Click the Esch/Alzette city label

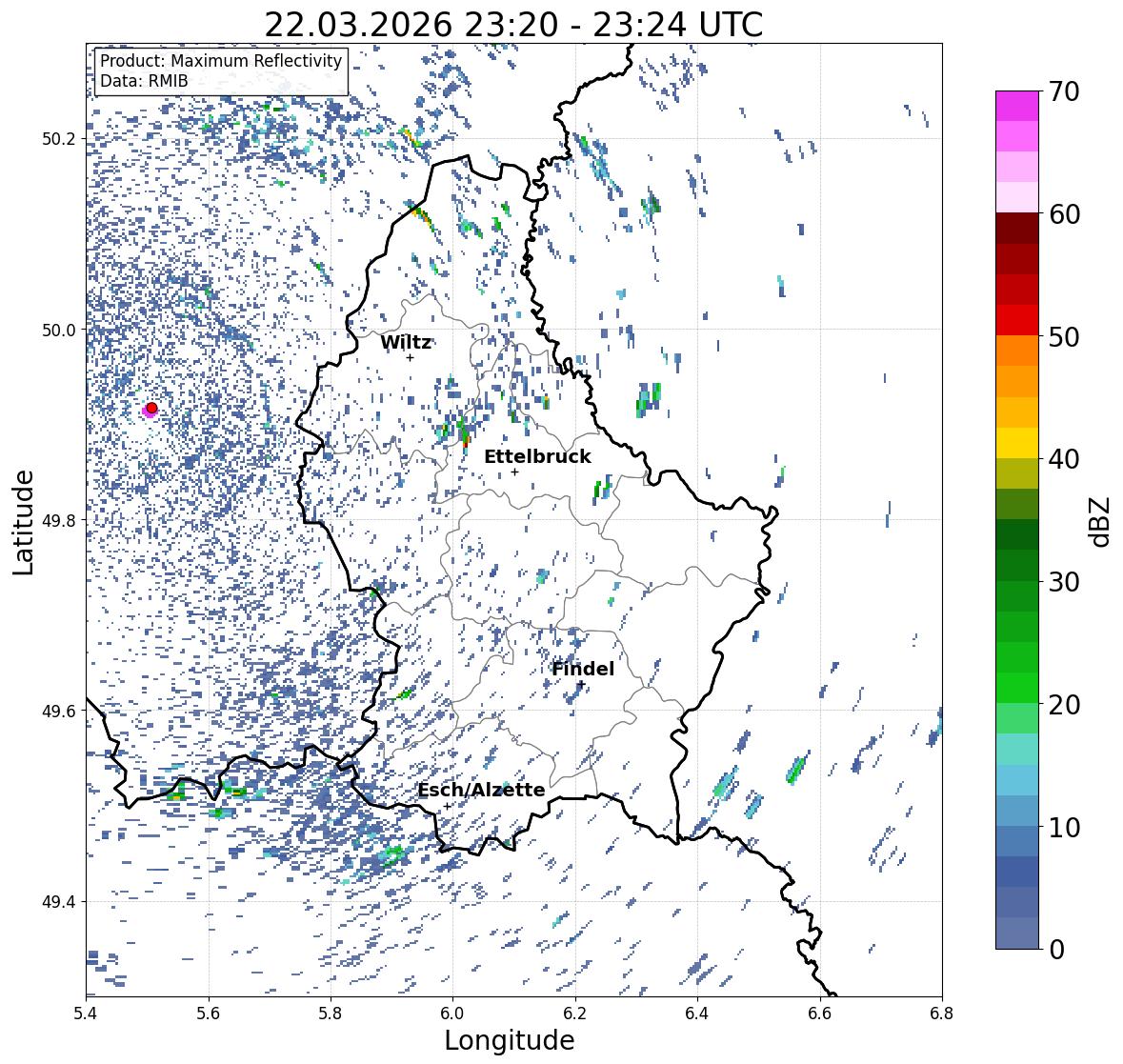pos(481,790)
